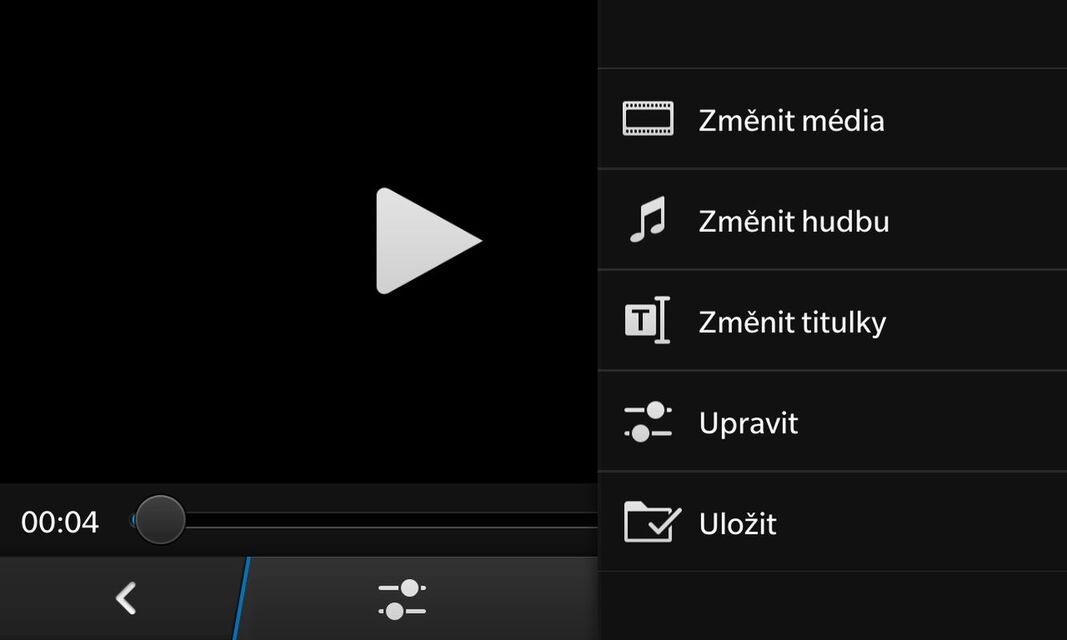Select the Upravit text entry

tap(748, 424)
